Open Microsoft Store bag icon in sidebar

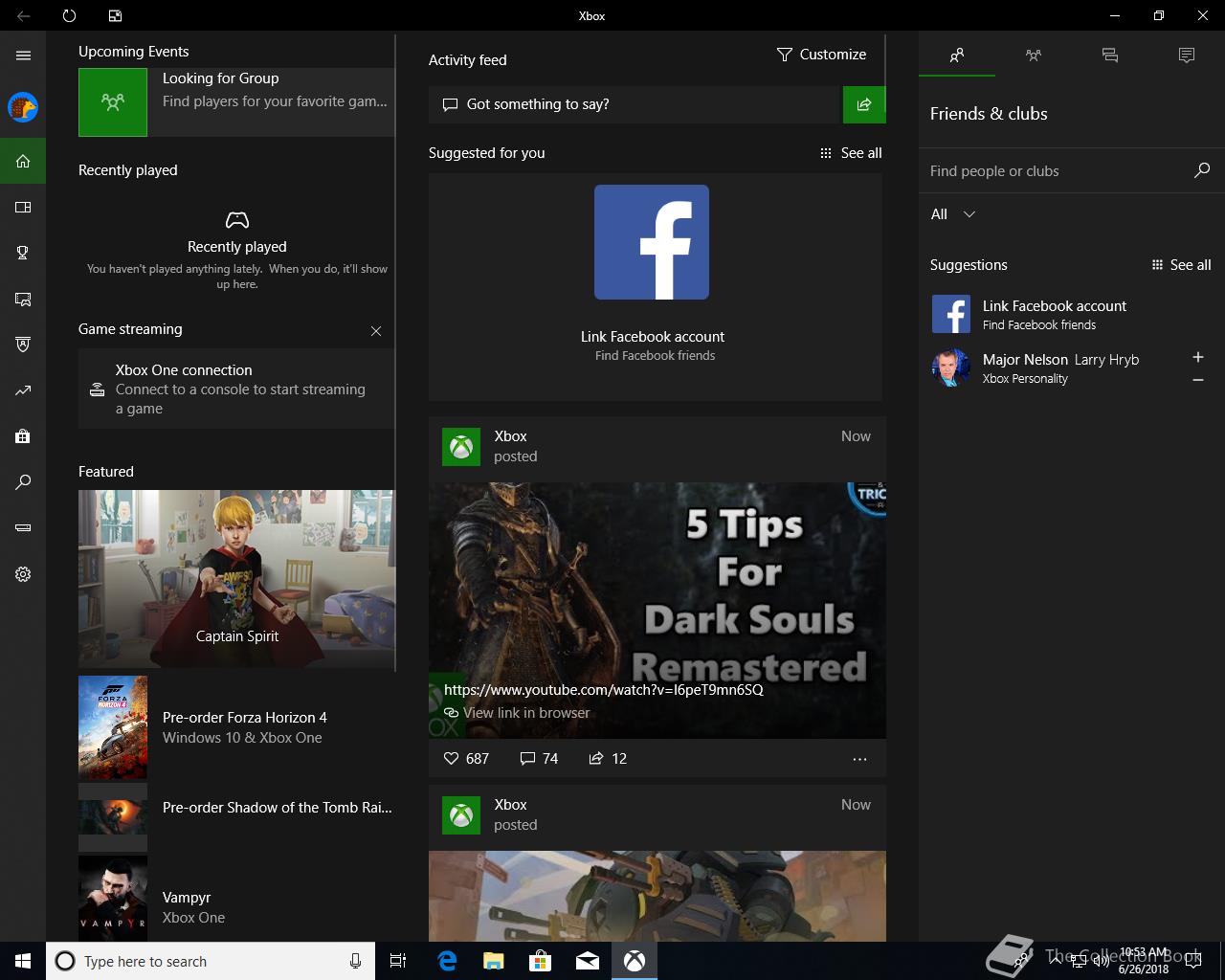click(x=23, y=436)
